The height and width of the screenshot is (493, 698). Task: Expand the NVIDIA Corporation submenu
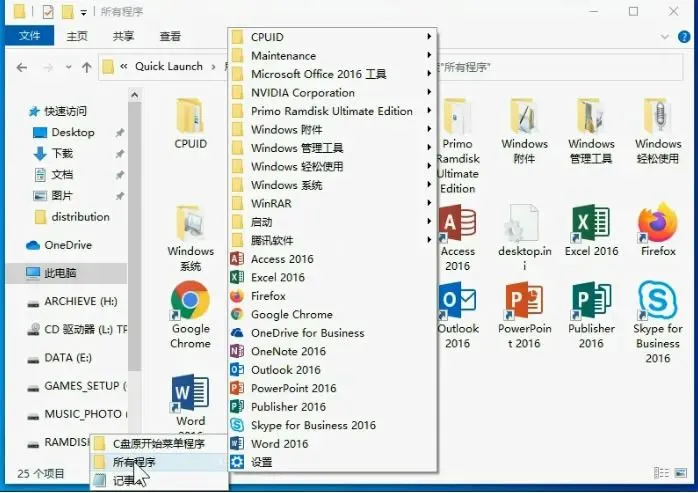pos(332,93)
